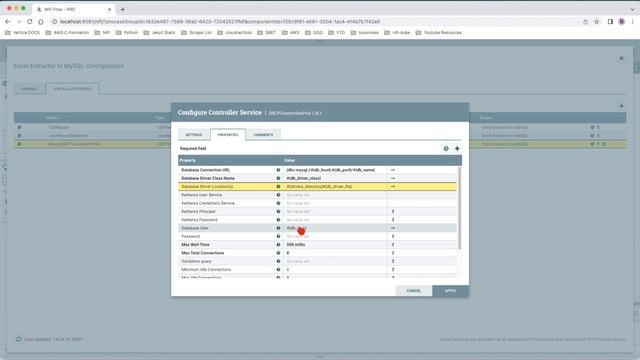Viewport: 640px width, 360px height.
Task: Go to parameter for Database Driver Class Name
Action: 393,178
